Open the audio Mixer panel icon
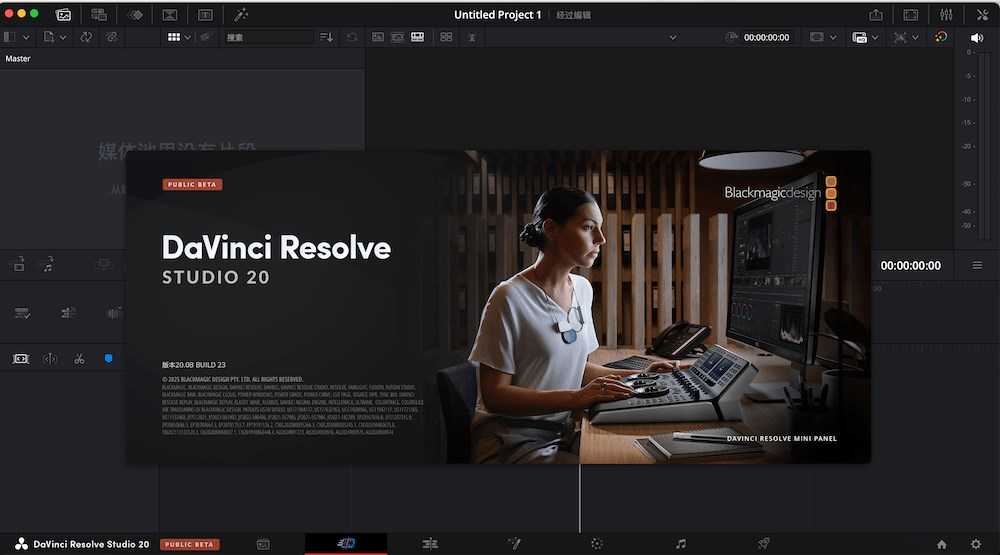The width and height of the screenshot is (1000, 555). [x=946, y=15]
